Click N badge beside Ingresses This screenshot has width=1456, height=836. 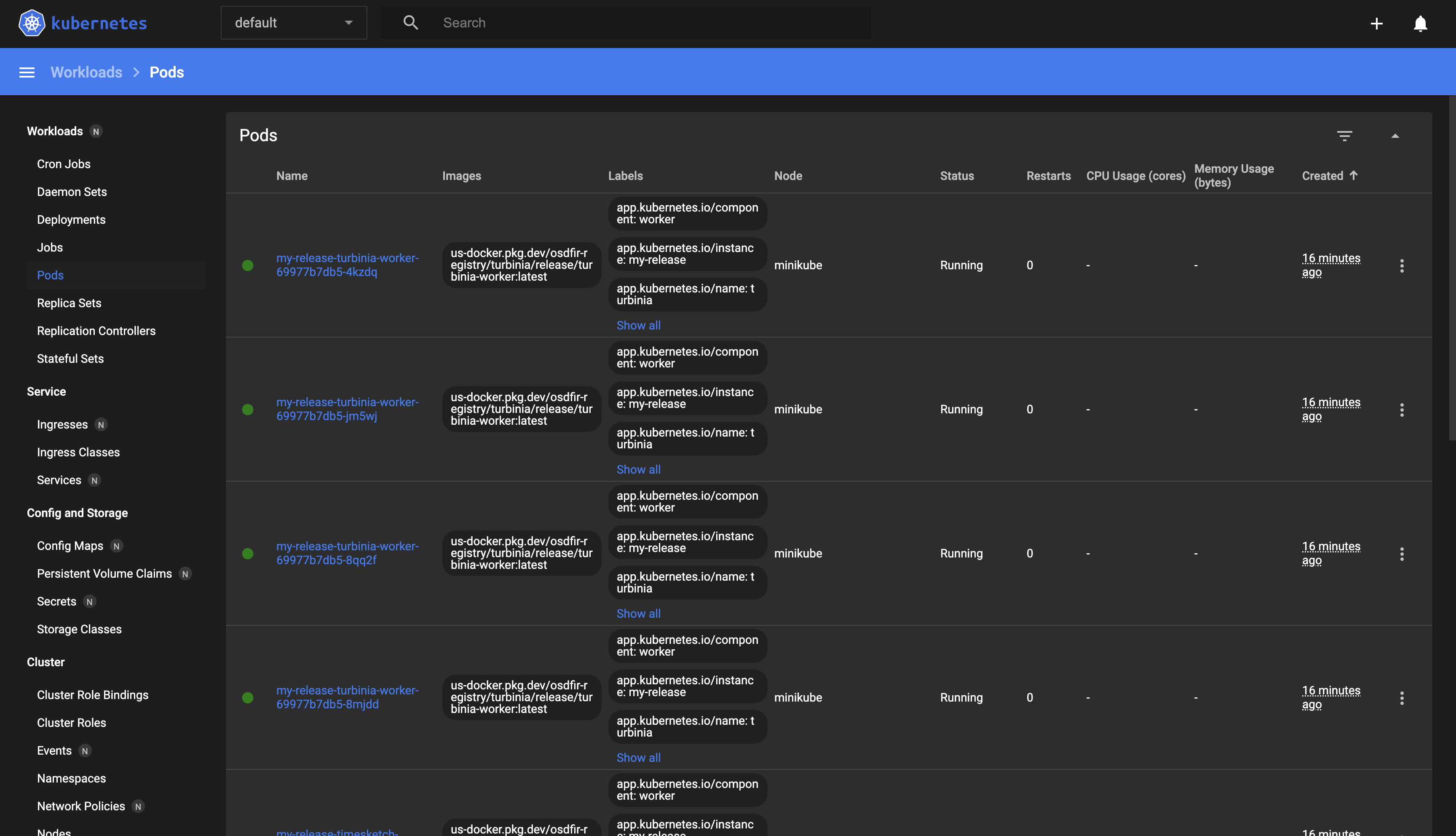(101, 425)
